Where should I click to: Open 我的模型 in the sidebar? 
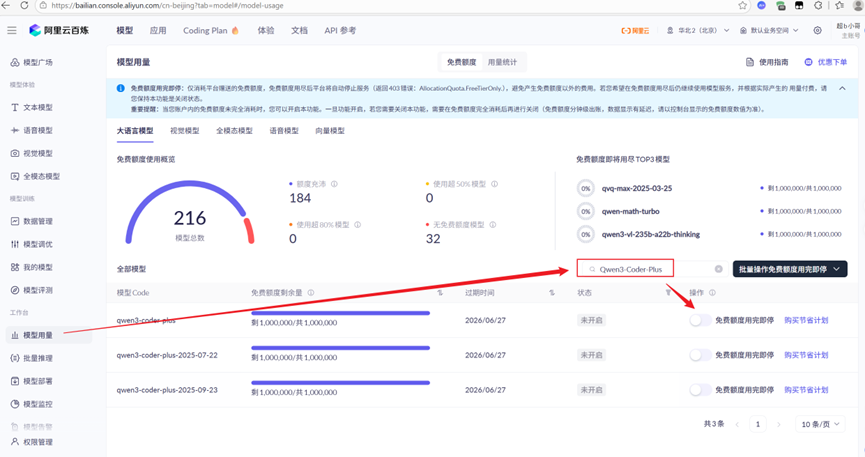[32, 267]
